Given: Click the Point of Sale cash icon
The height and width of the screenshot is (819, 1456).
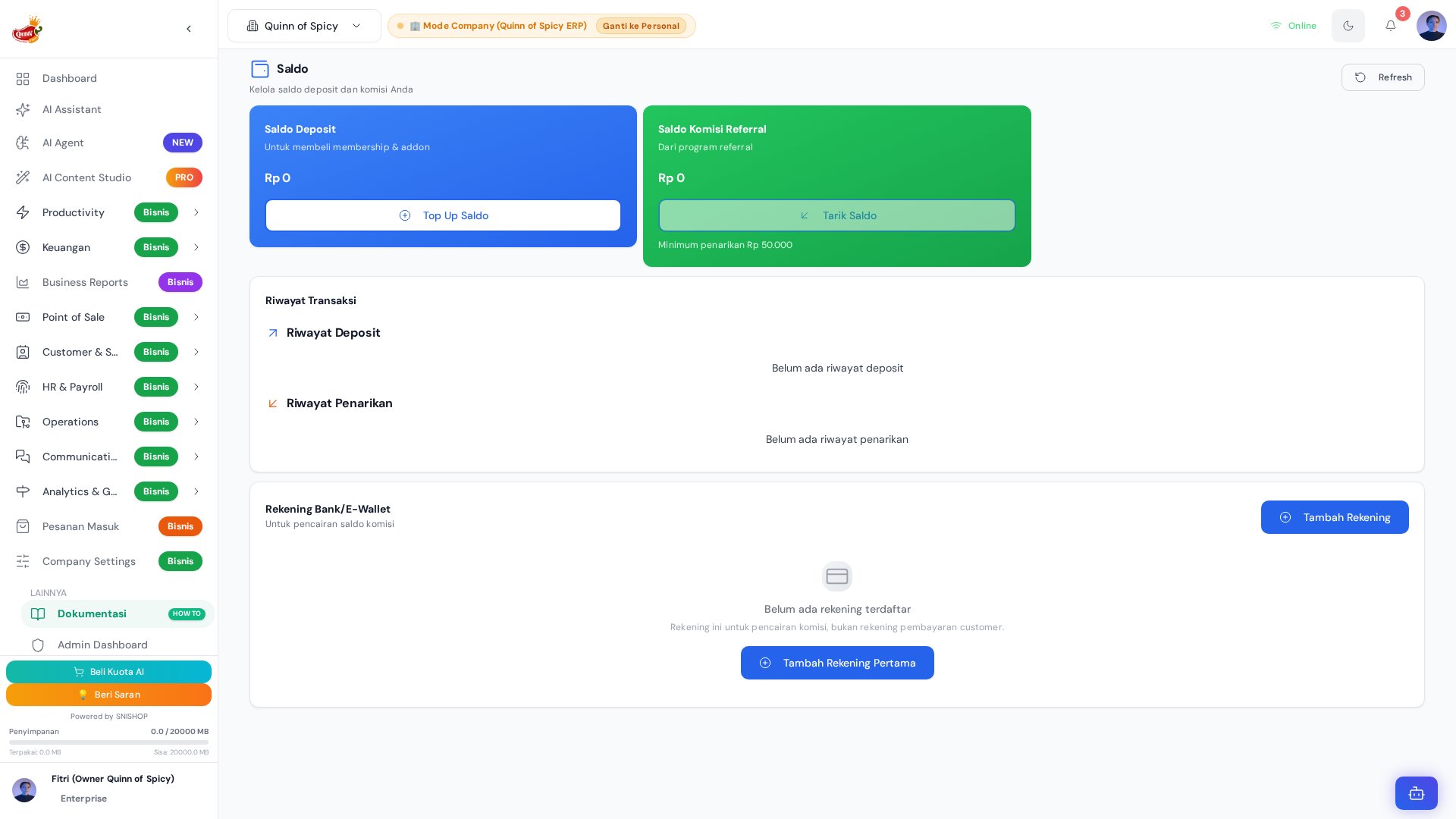Looking at the screenshot, I should point(23,317).
